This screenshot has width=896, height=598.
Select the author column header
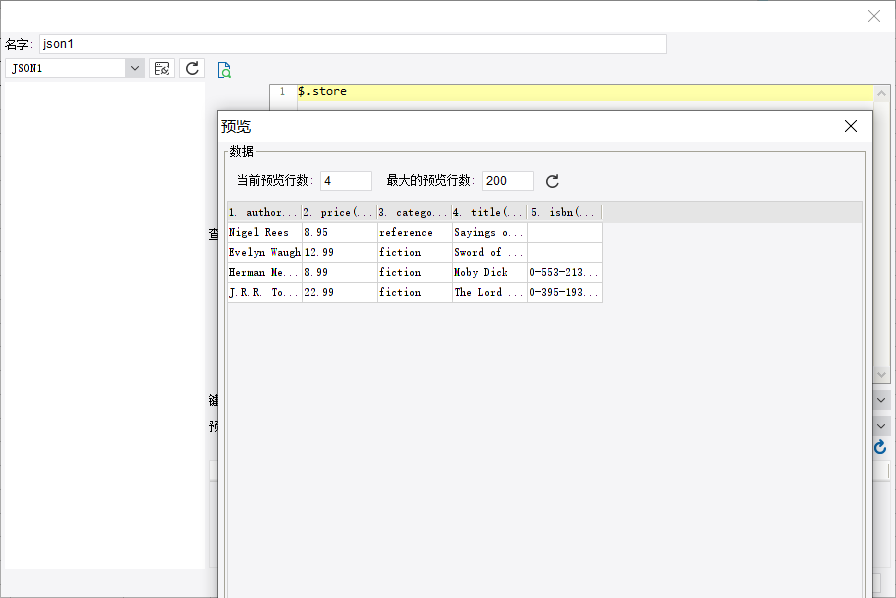click(x=264, y=212)
